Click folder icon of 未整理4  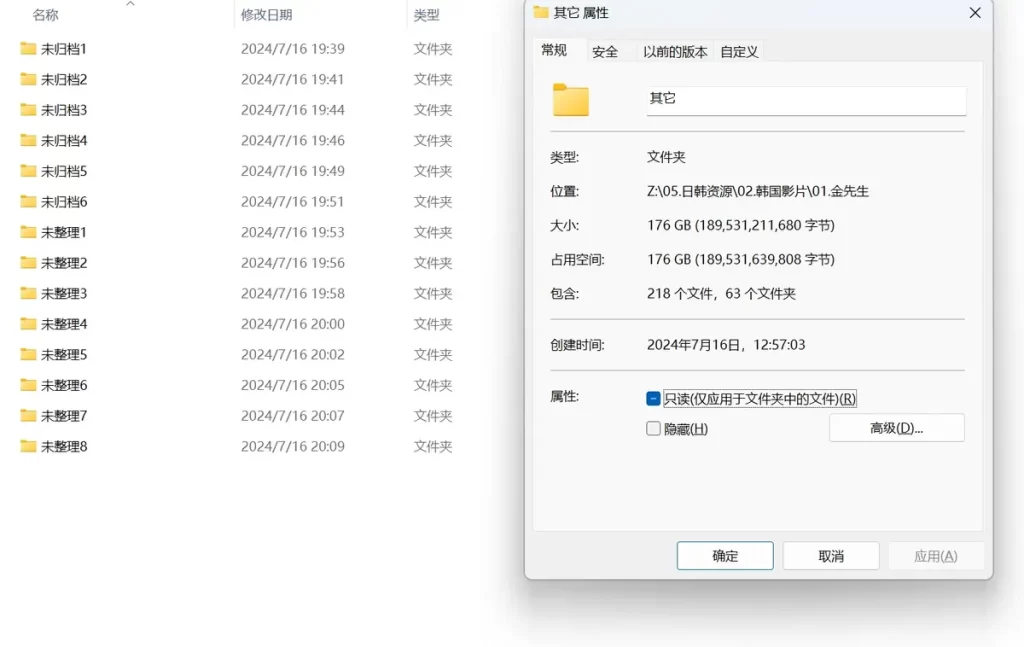tap(28, 324)
